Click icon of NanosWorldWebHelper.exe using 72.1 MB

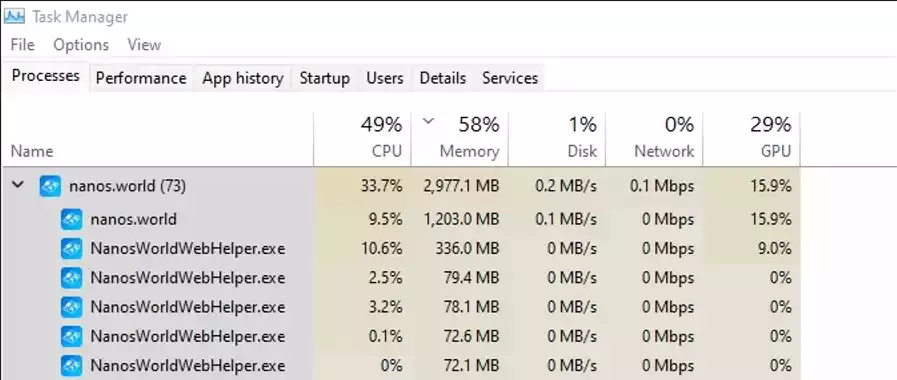(72, 366)
